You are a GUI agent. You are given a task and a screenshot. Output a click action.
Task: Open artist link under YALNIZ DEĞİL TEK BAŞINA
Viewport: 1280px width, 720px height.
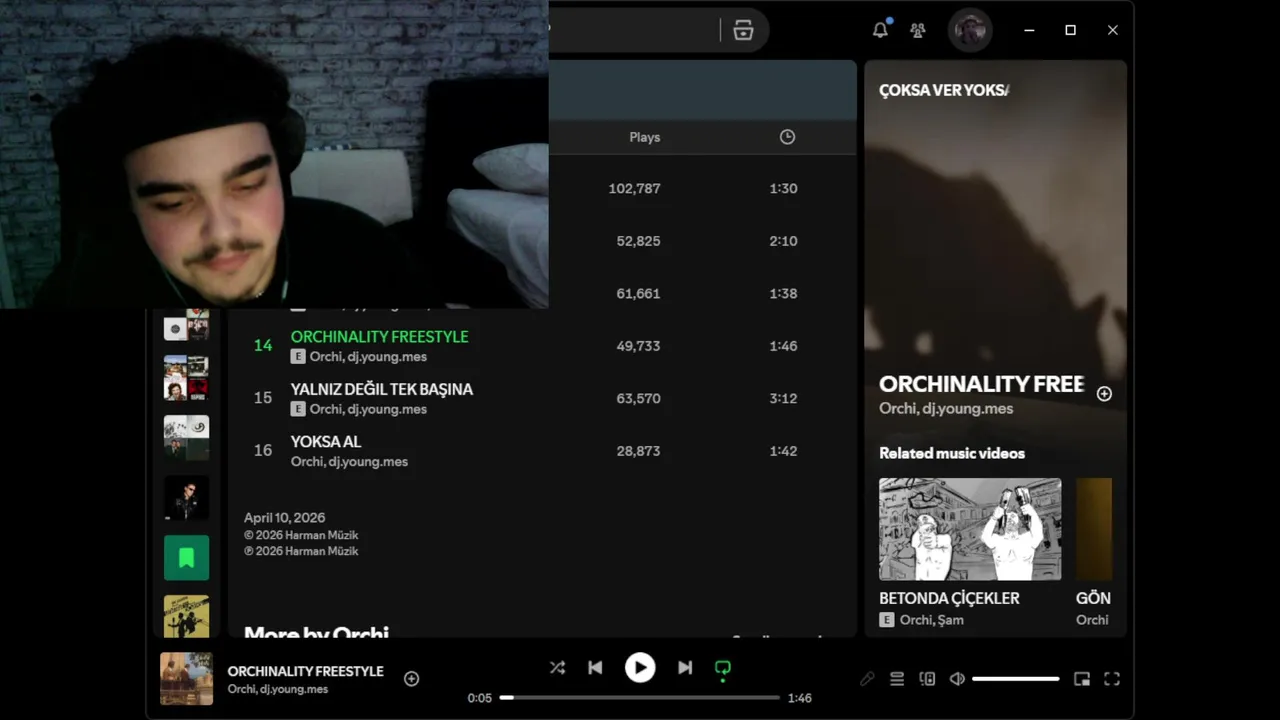pyautogui.click(x=368, y=410)
